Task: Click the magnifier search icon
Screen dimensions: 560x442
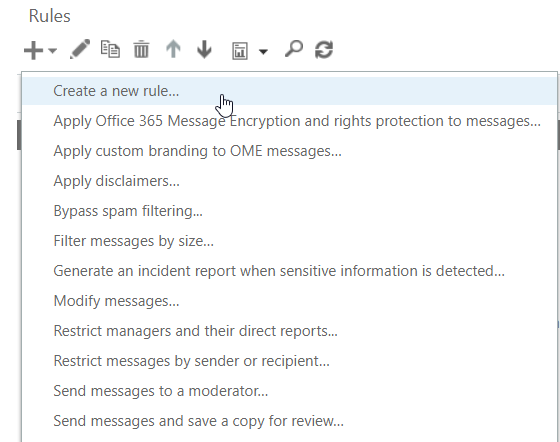Action: [294, 49]
